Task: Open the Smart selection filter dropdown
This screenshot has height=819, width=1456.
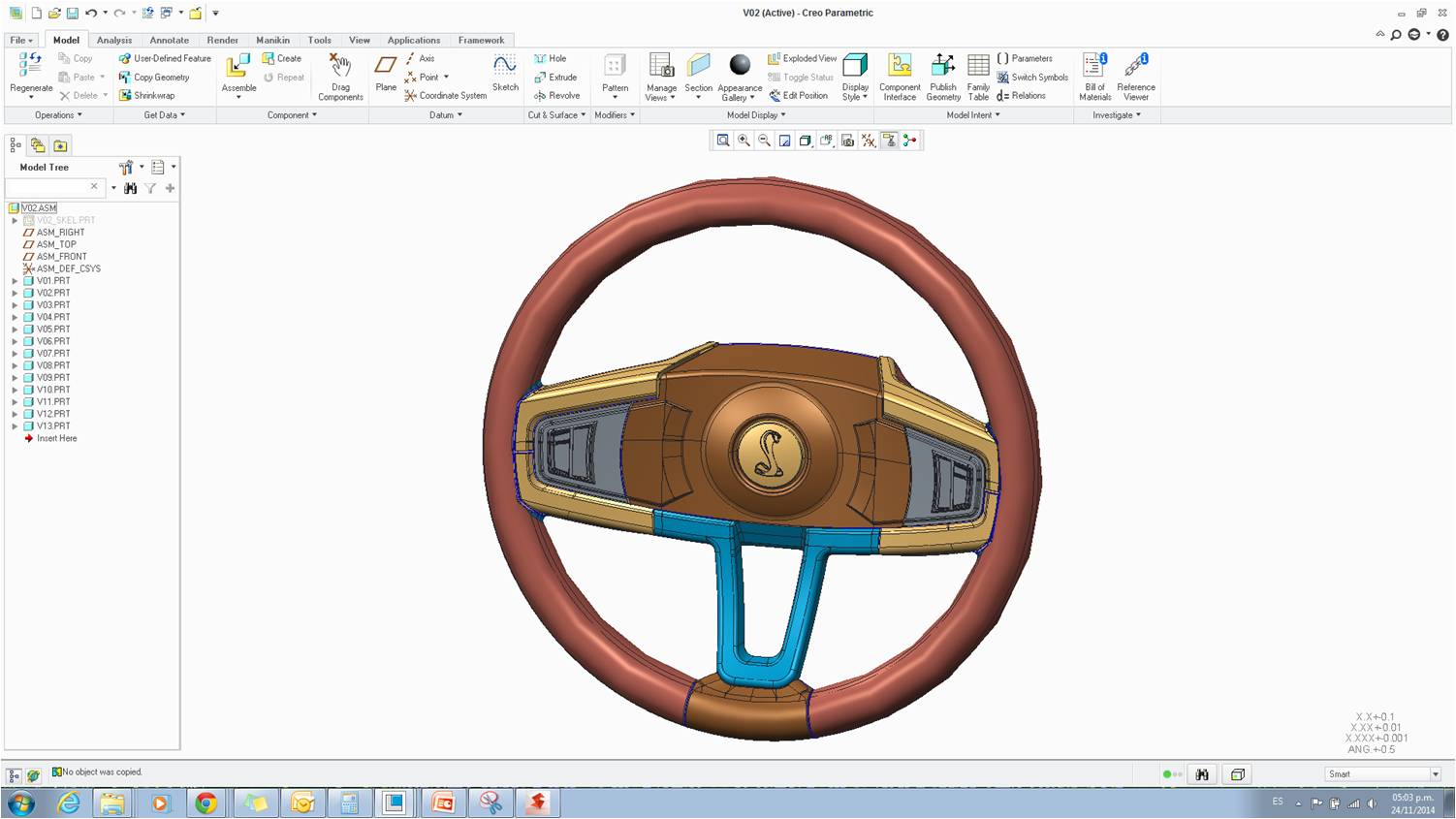Action: 1382,774
